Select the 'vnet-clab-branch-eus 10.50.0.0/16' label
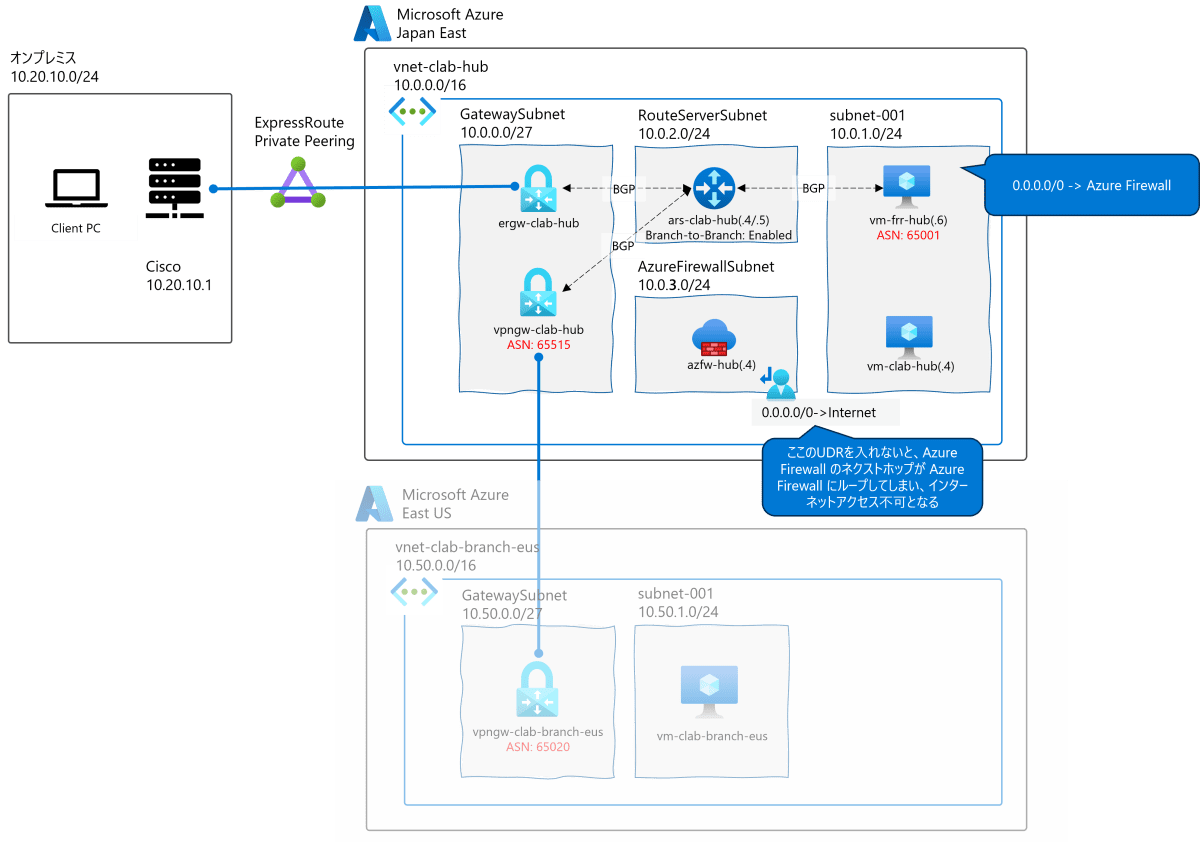Screen dimensions: 1200x842 (x=468, y=557)
